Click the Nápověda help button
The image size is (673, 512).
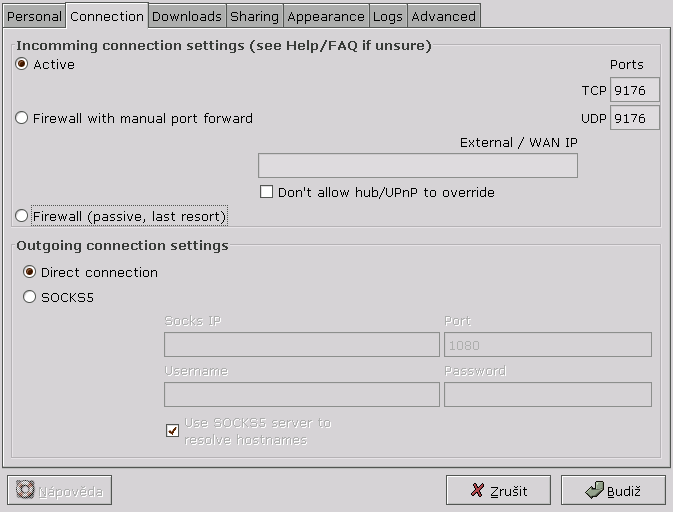tap(59, 490)
